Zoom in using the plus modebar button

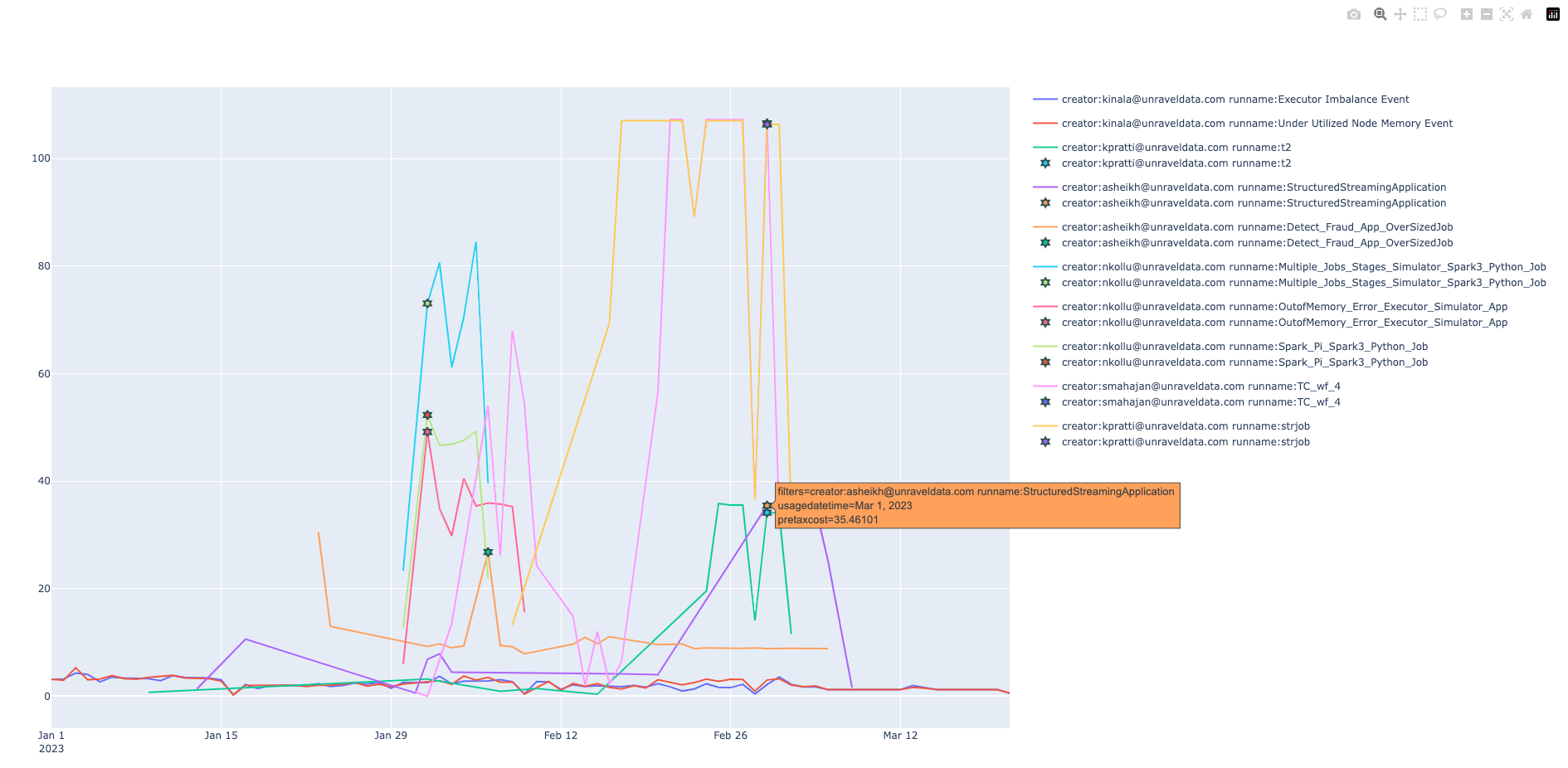(x=1467, y=14)
